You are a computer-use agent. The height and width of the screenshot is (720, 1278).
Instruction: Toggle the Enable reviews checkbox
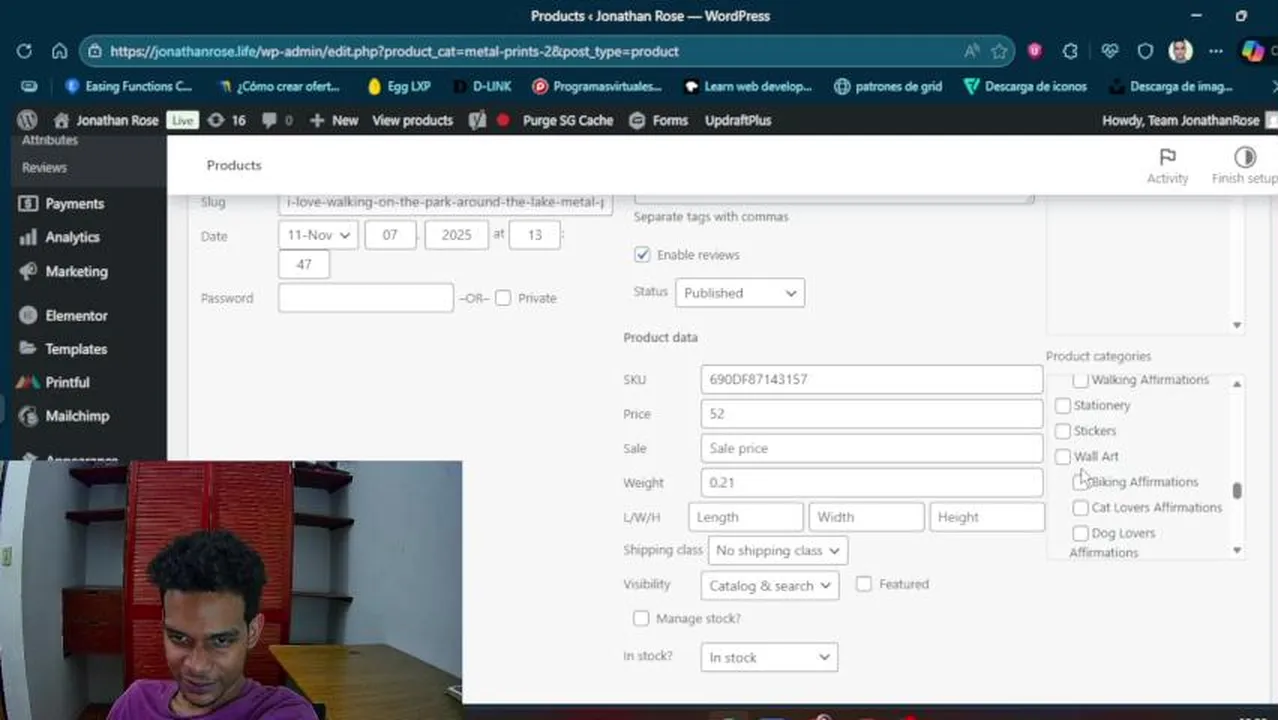[642, 255]
